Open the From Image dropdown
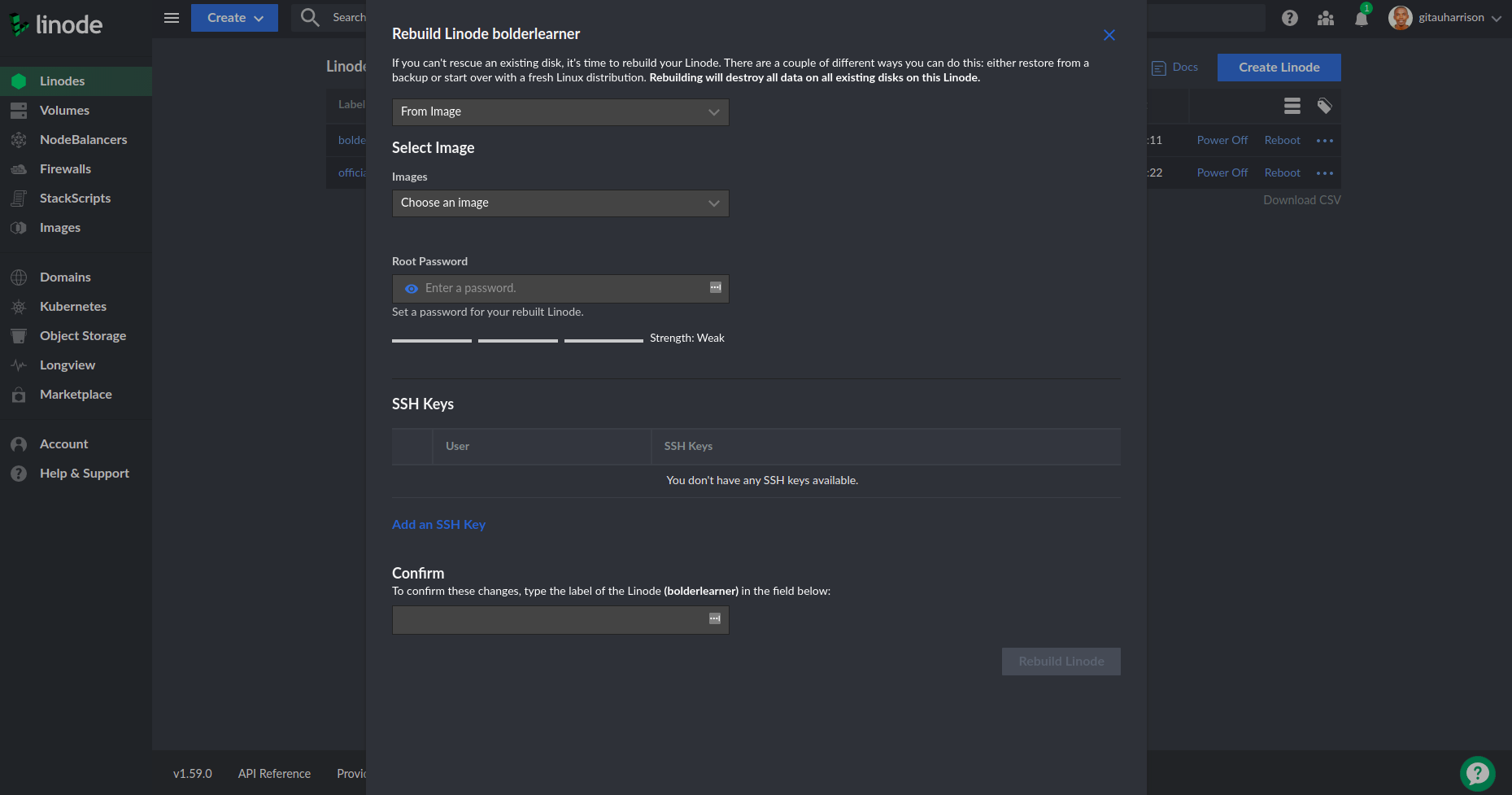Image resolution: width=1512 pixels, height=795 pixels. click(560, 112)
